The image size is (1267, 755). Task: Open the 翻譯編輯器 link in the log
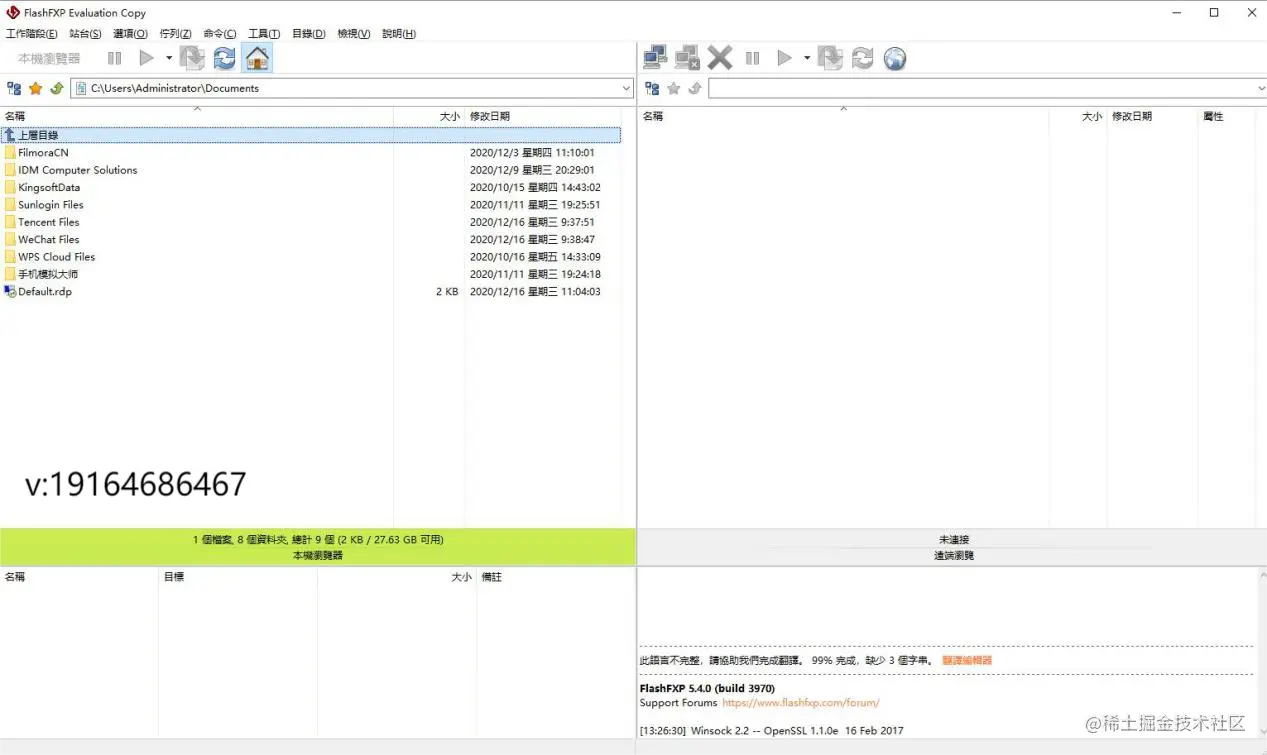click(967, 660)
